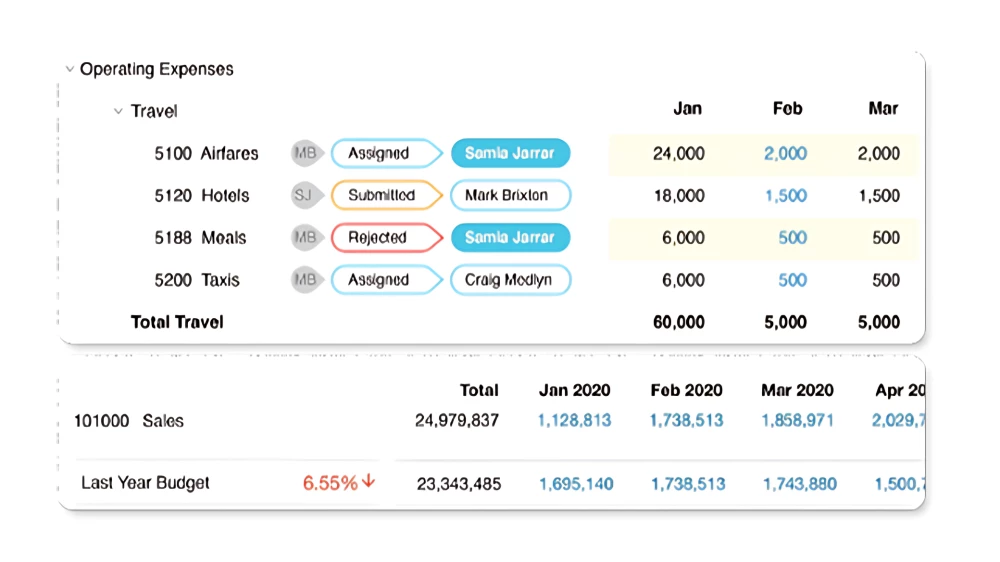Collapse the Operating Expenses section

[69, 70]
